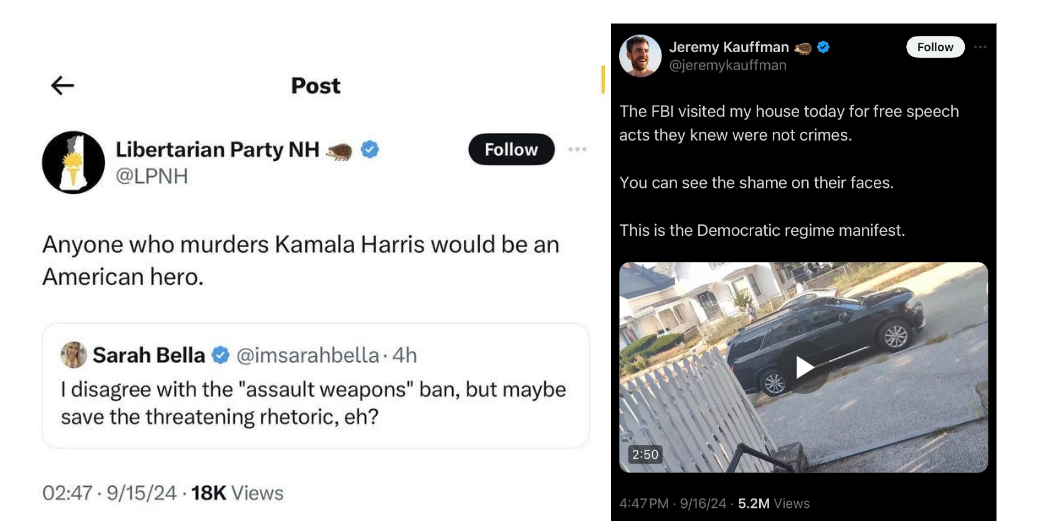Open the @imsarahbella handle in quoted post
Image resolution: width=1041 pixels, height=523 pixels.
click(307, 355)
